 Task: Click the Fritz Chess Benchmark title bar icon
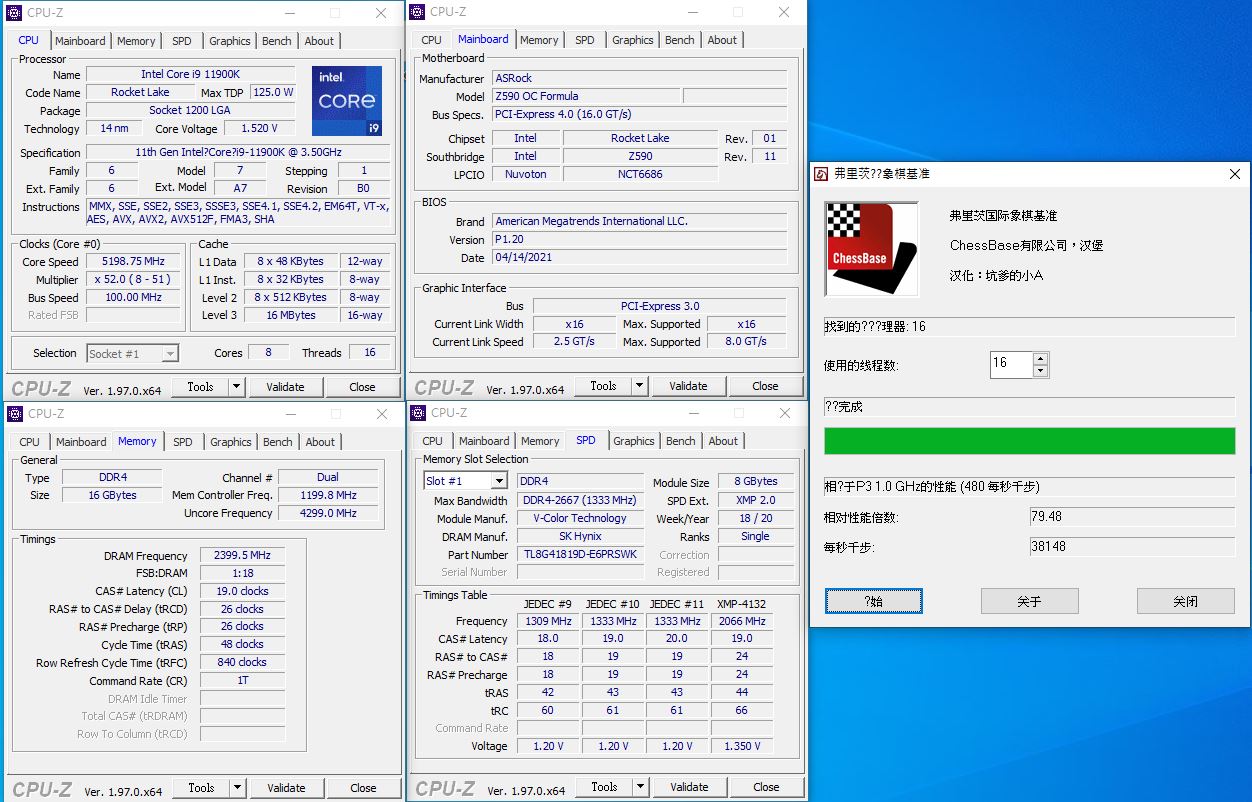pyautogui.click(x=821, y=174)
